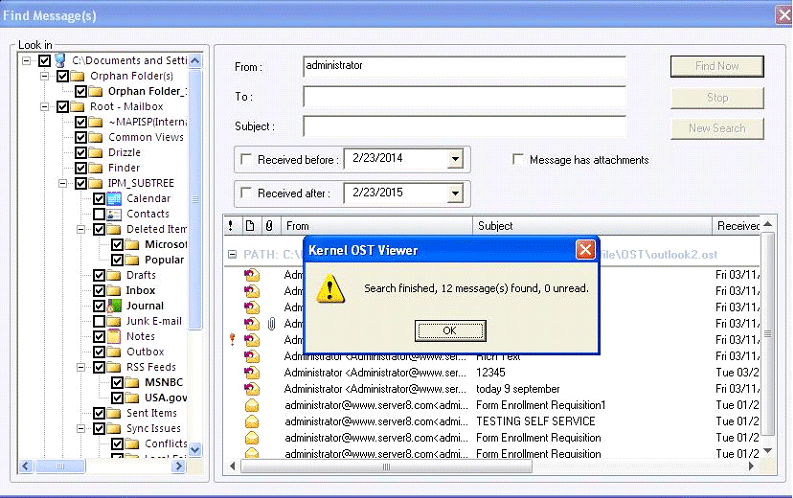This screenshot has height=498, width=793.
Task: Close the Kernel OST Viewer dialog
Action: coord(585,250)
